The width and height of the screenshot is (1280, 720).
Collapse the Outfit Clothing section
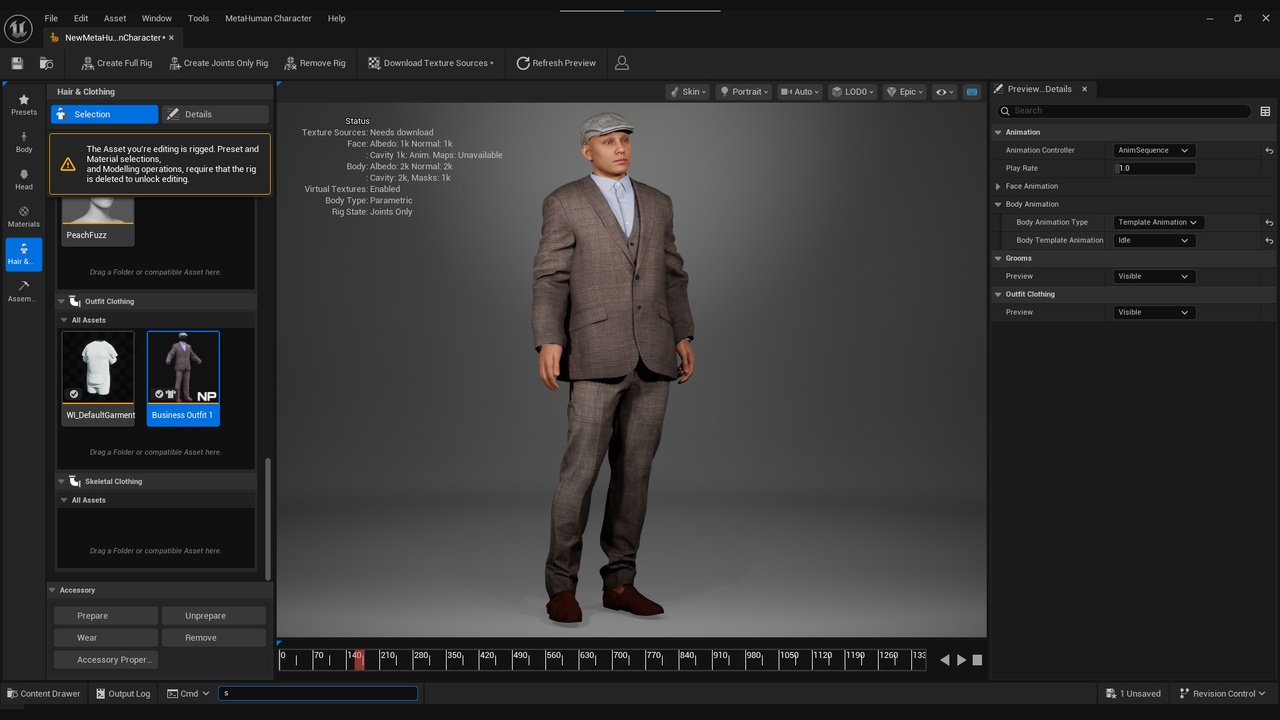click(x=61, y=301)
